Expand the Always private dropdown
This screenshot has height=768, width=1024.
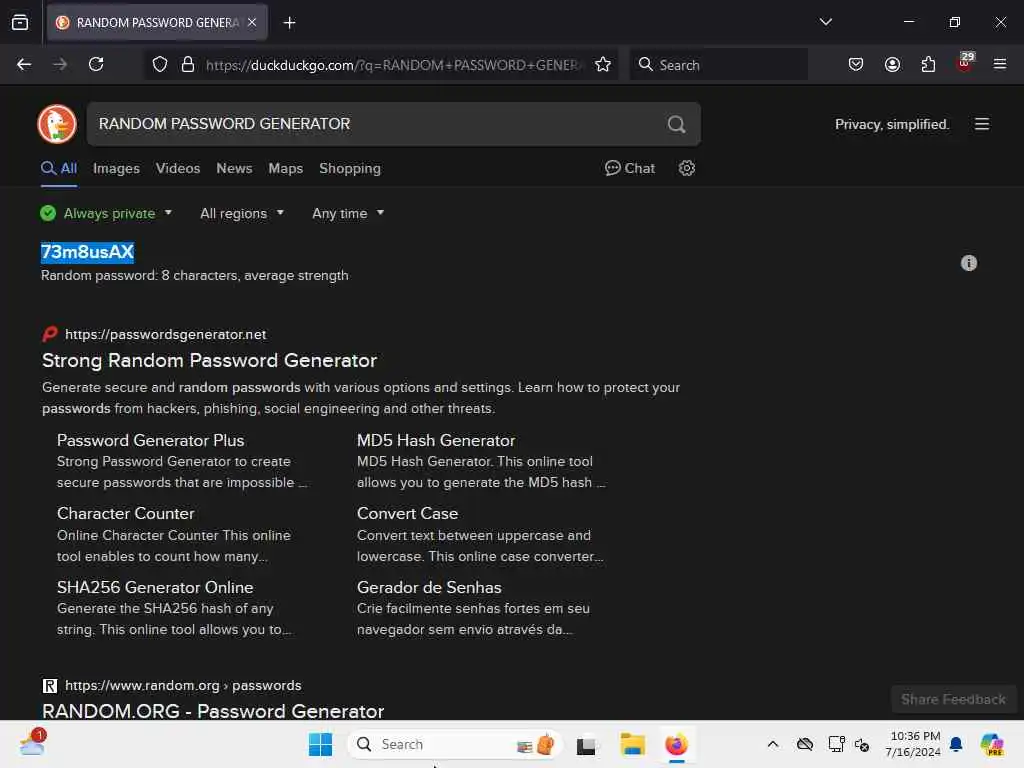point(106,214)
